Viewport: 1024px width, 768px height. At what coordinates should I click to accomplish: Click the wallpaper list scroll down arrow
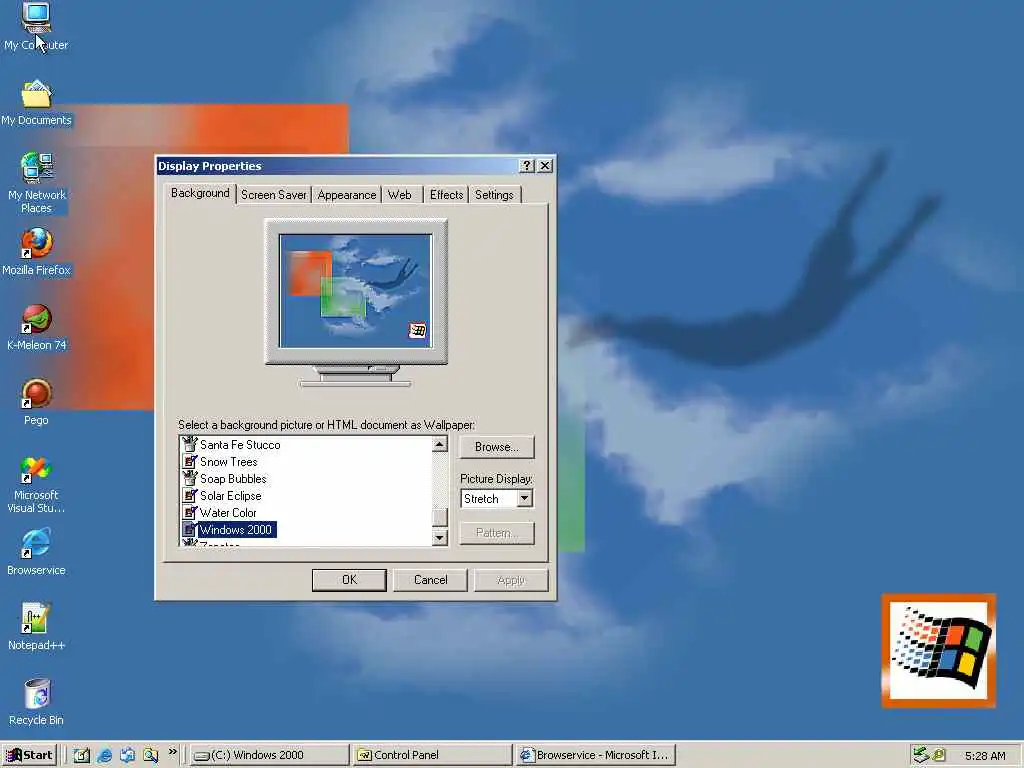440,537
